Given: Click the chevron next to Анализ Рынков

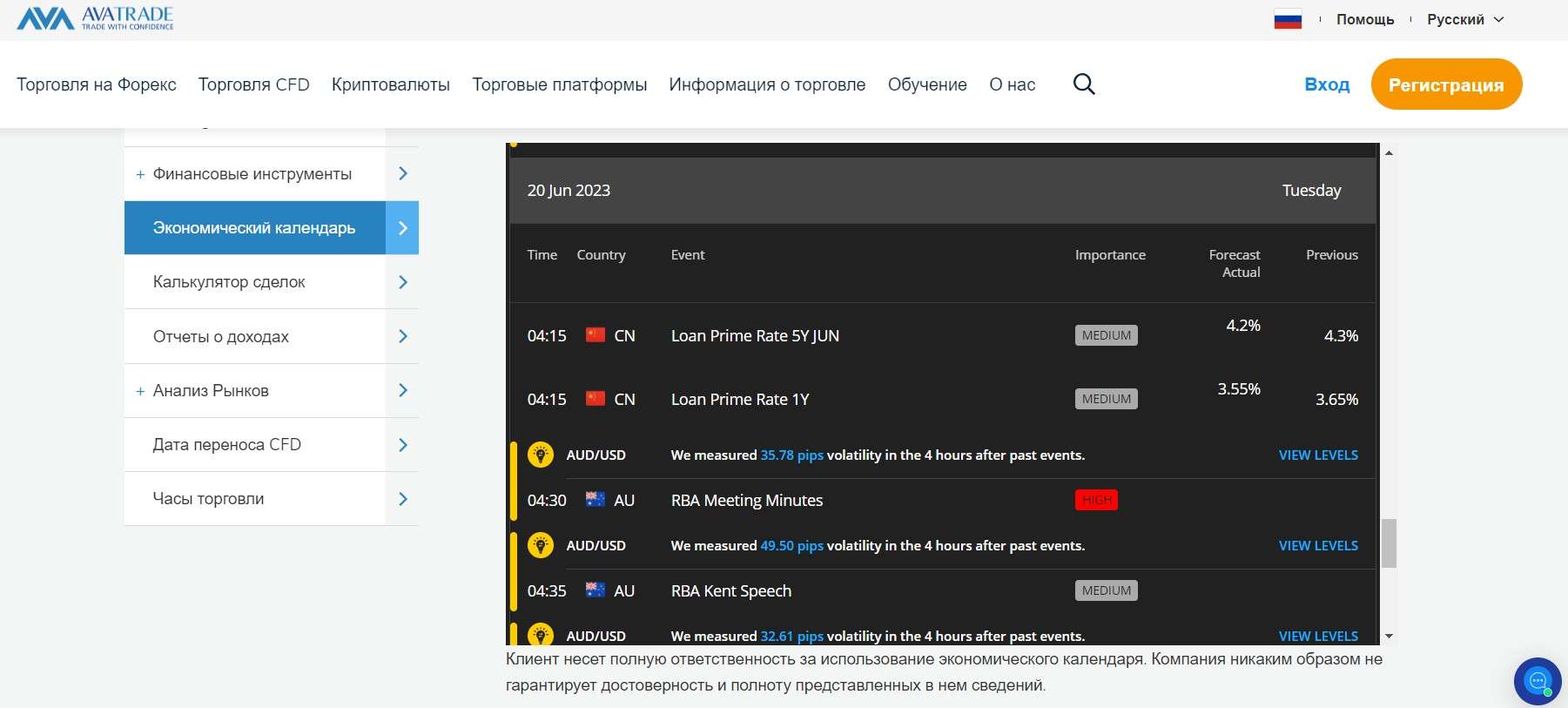Looking at the screenshot, I should tap(402, 390).
